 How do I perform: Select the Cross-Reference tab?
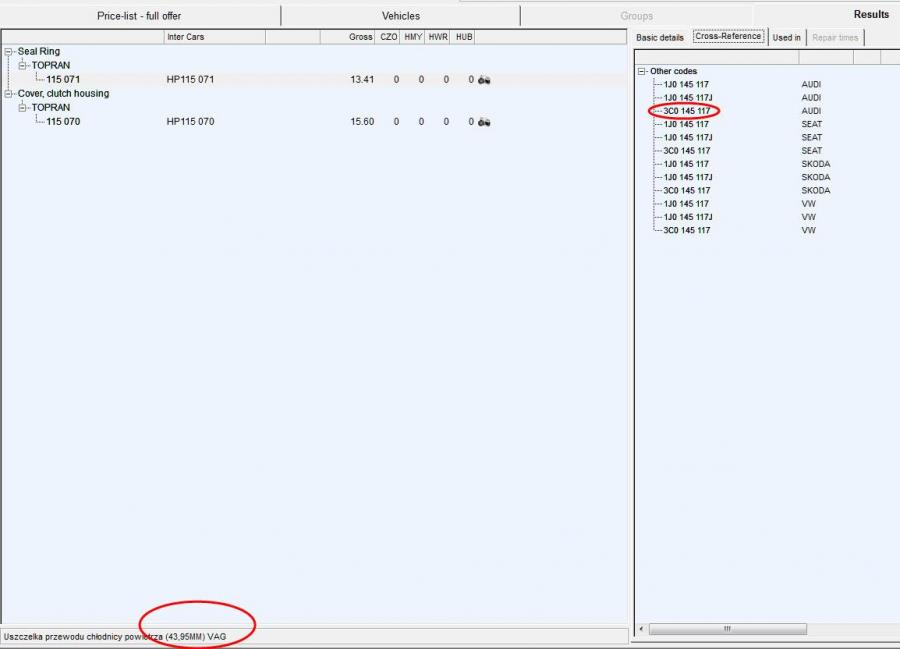pyautogui.click(x=728, y=37)
